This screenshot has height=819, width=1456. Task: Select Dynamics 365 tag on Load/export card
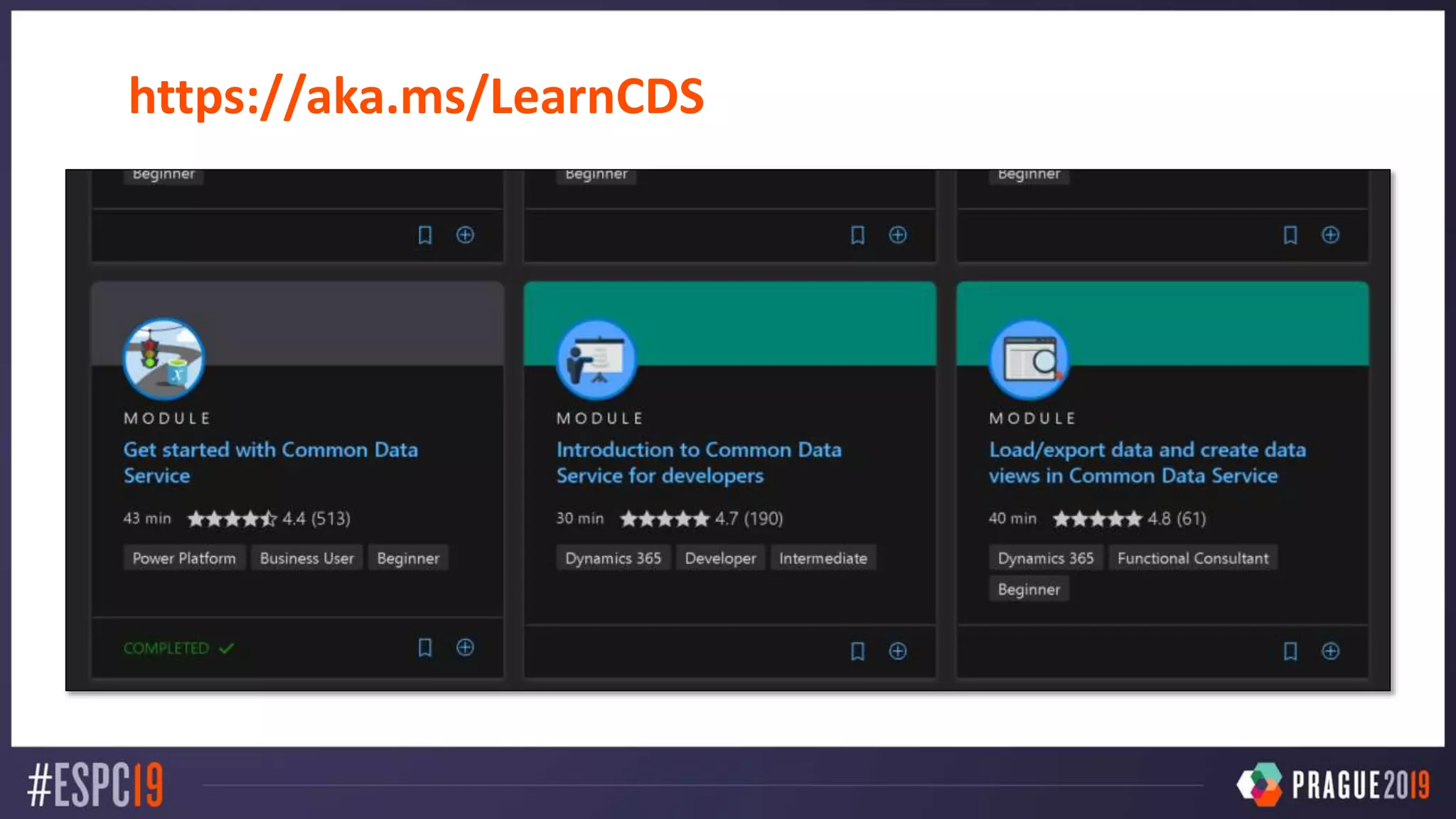[1046, 558]
